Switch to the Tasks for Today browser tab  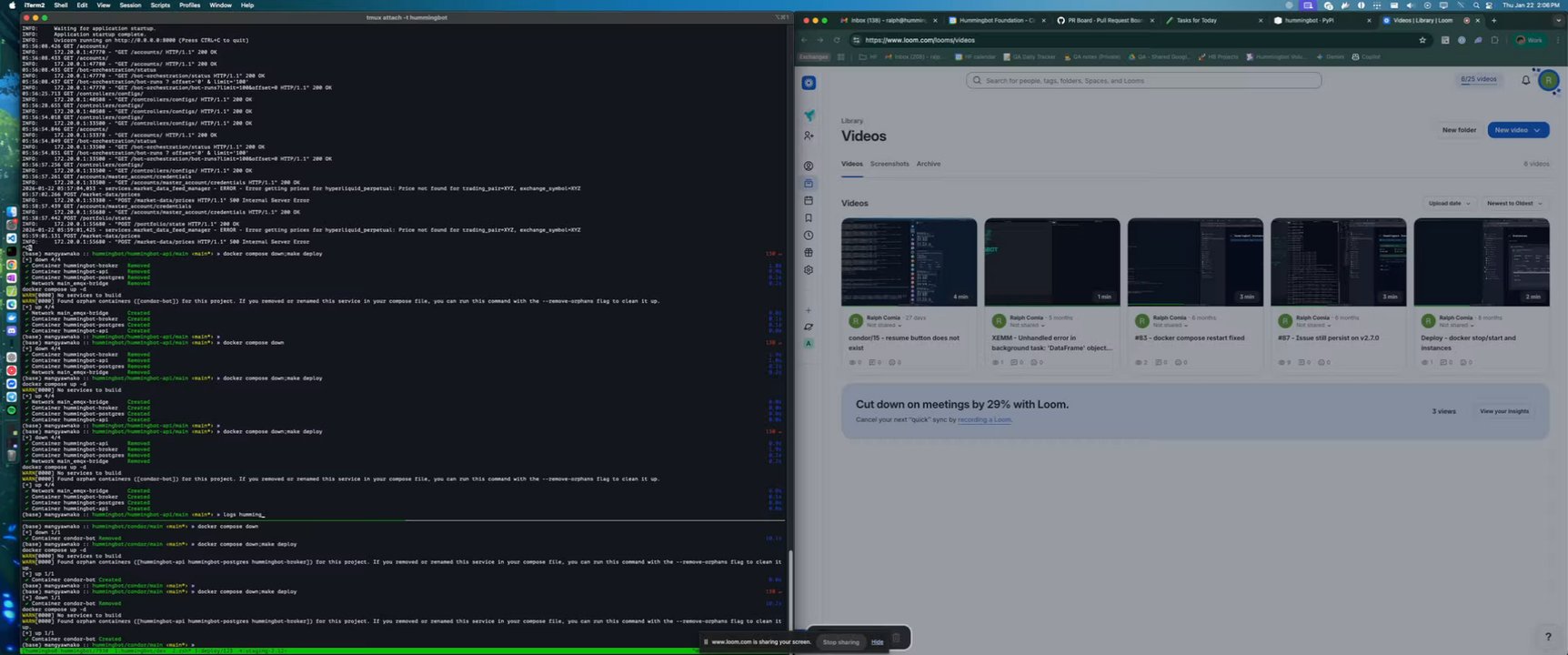click(x=1213, y=20)
